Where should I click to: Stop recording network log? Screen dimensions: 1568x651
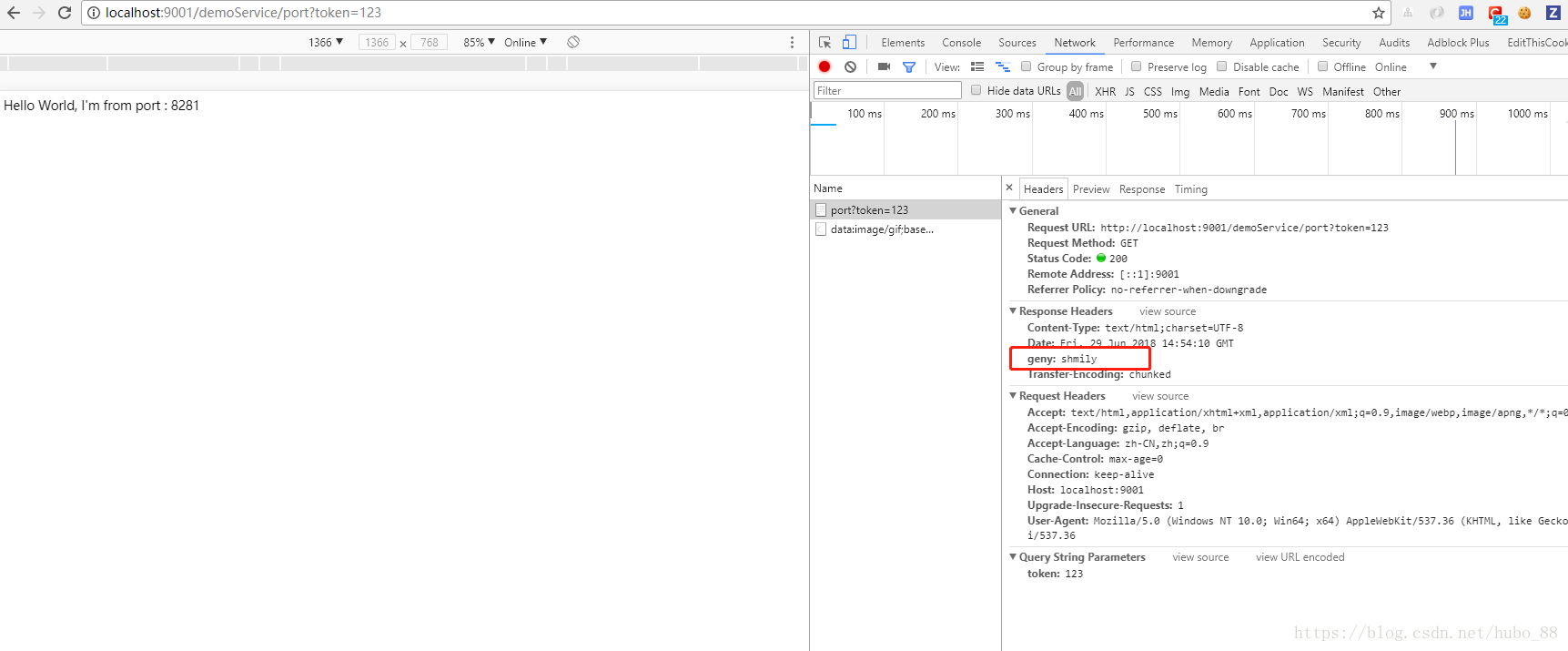(x=824, y=66)
